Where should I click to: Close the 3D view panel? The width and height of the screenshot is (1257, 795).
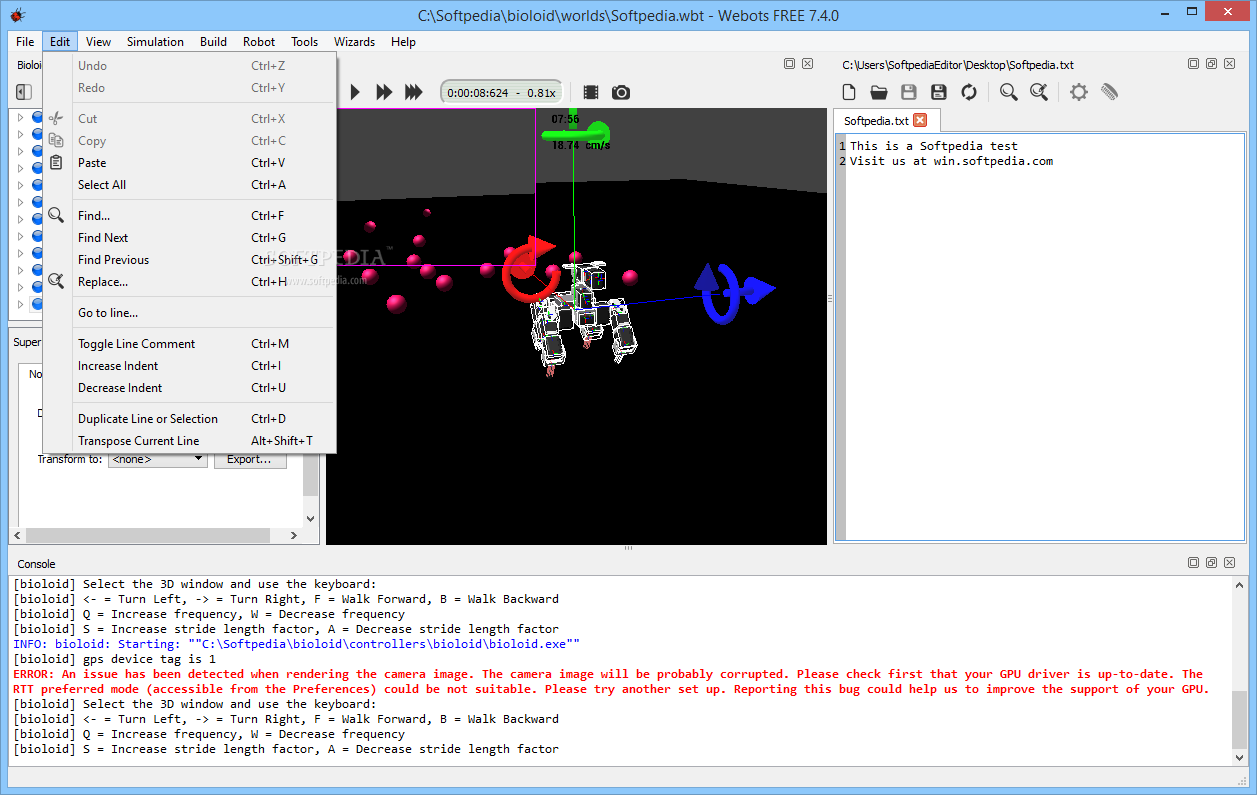click(807, 64)
